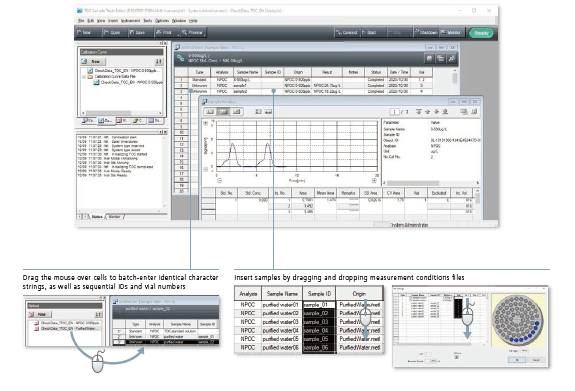The width and height of the screenshot is (575, 391).
Task: Open the Edit menu
Action: pos(90,21)
